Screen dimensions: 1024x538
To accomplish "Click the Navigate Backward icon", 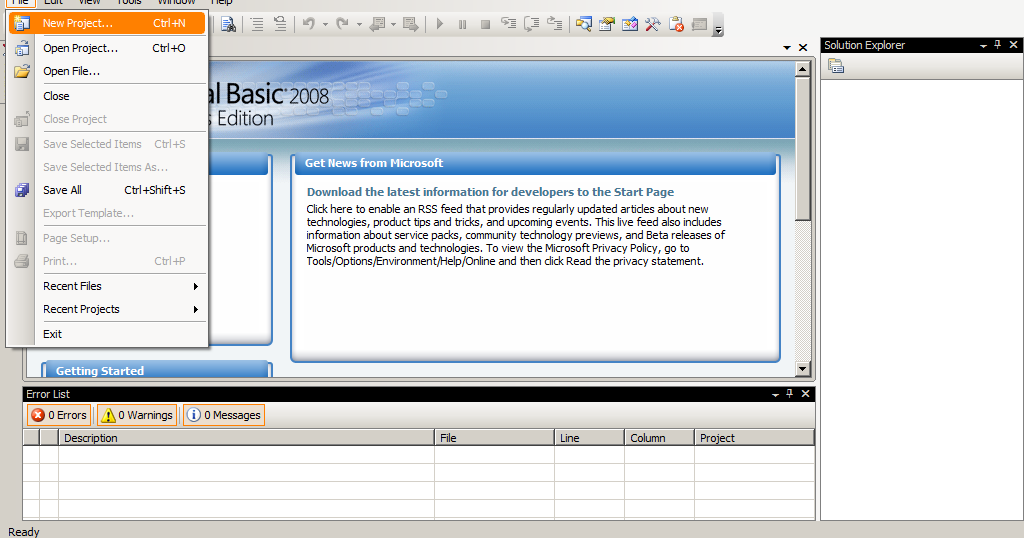I will [x=377, y=24].
